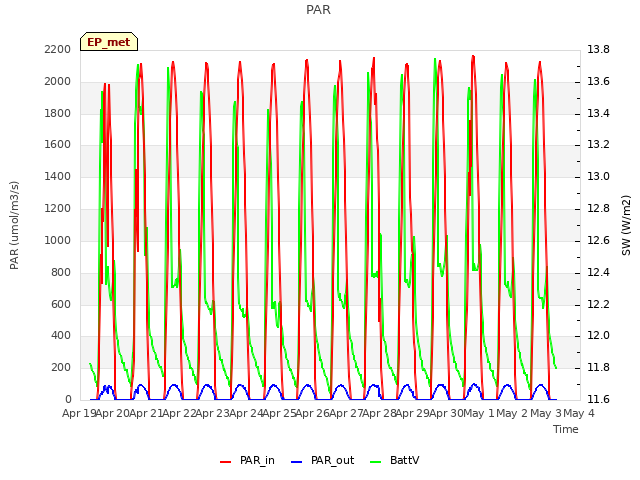Screen dimensions: 640x480
Task: Click the Apr 27 tick label
Action: (x=346, y=413)
